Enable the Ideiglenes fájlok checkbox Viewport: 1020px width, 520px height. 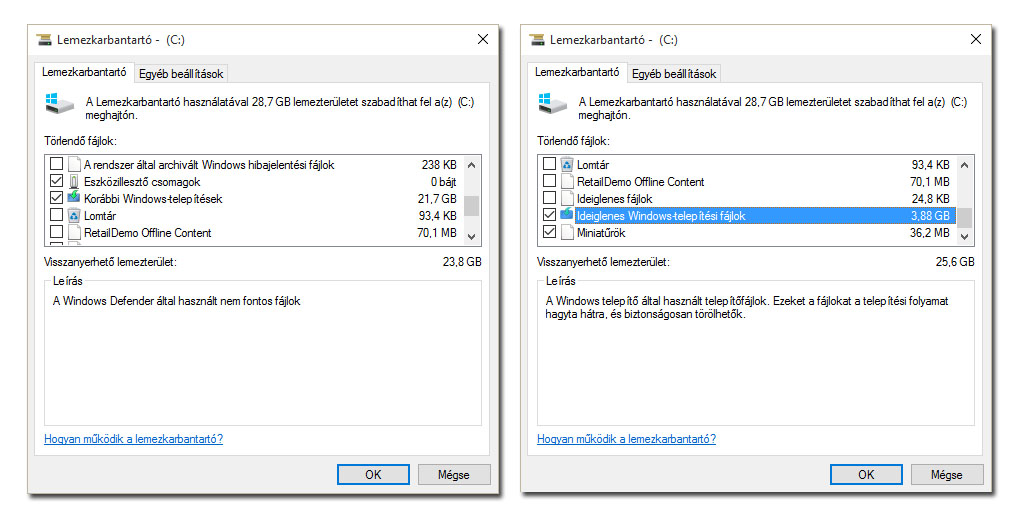(549, 199)
